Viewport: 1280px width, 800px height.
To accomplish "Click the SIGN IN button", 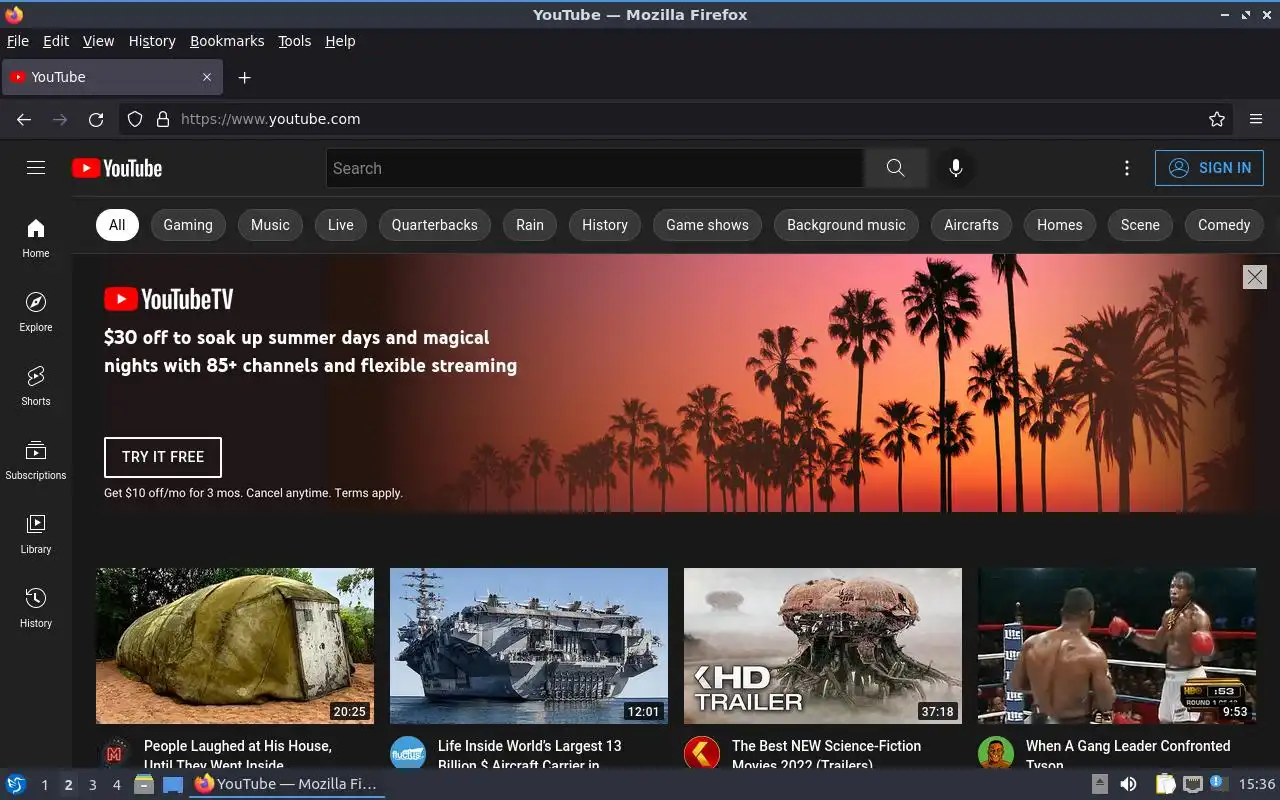I will 1209,168.
